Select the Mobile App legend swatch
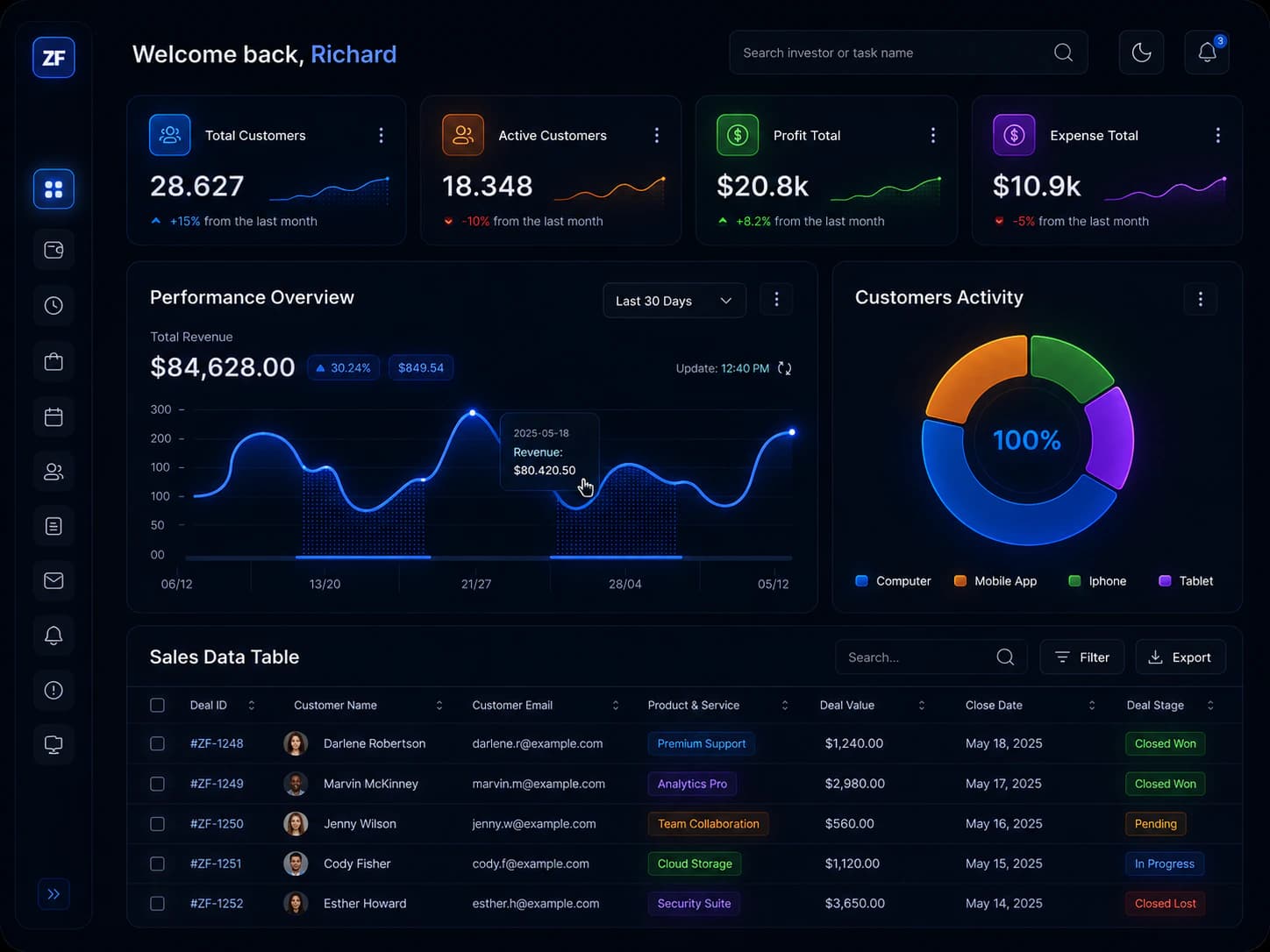The height and width of the screenshot is (952, 1270). 960,581
